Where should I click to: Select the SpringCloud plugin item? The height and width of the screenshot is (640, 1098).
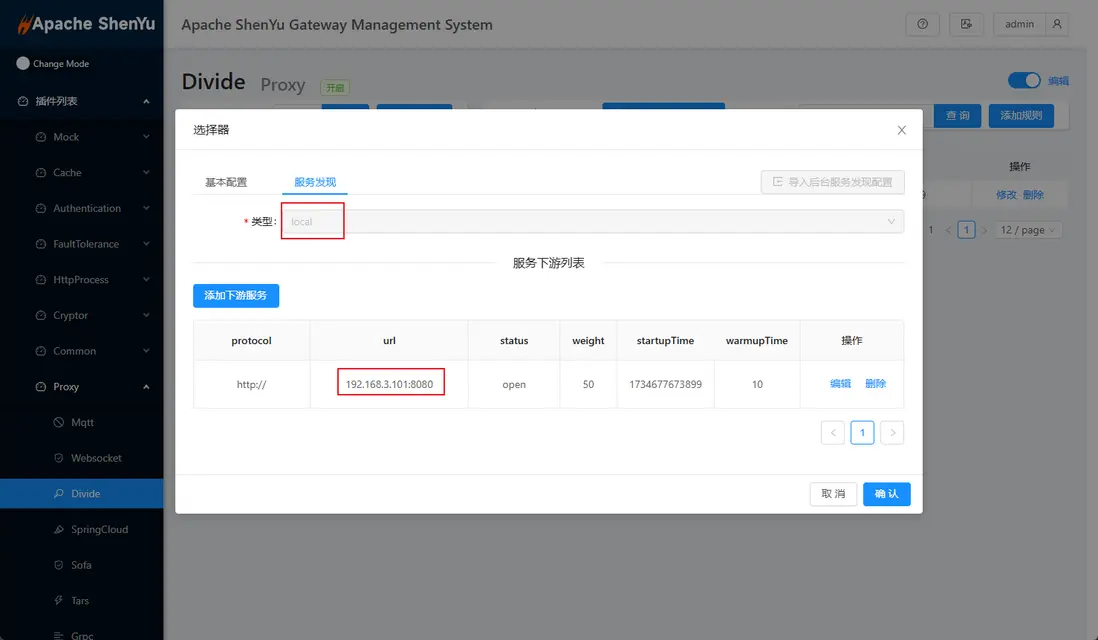tap(99, 529)
